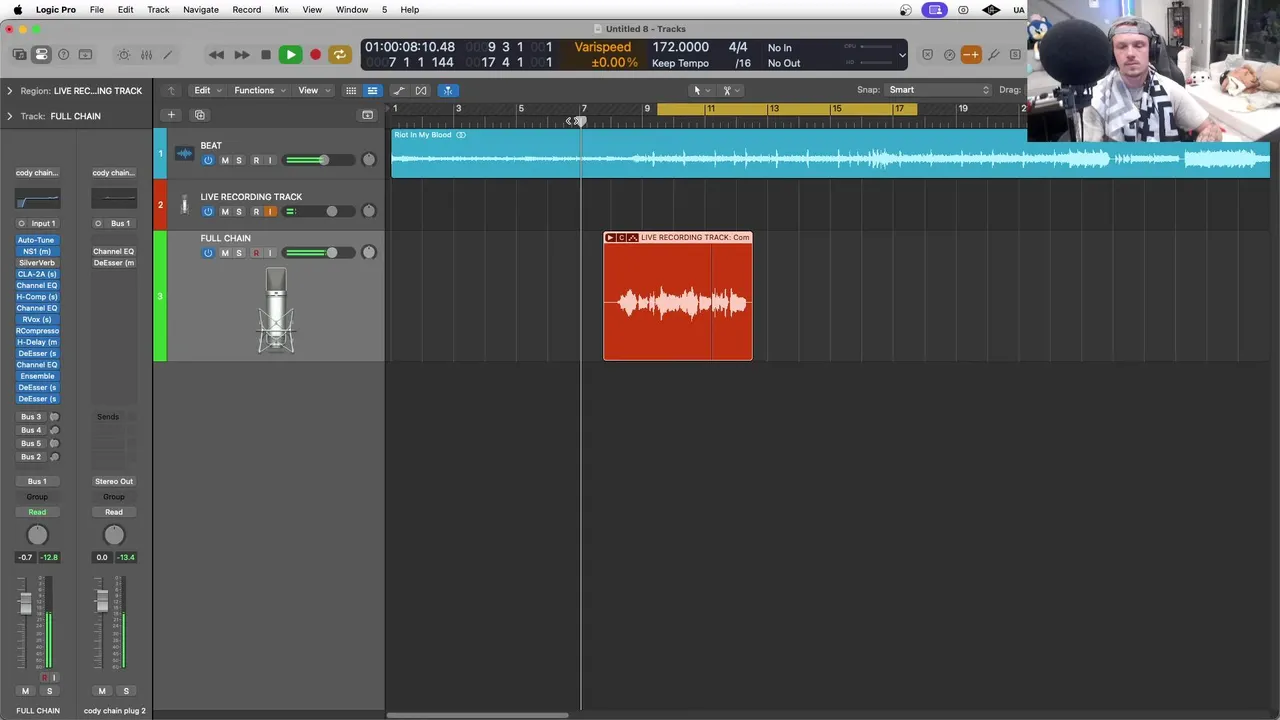Open the Toolbar download-tray icon
This screenshot has width=1280, height=720.
click(x=85, y=55)
